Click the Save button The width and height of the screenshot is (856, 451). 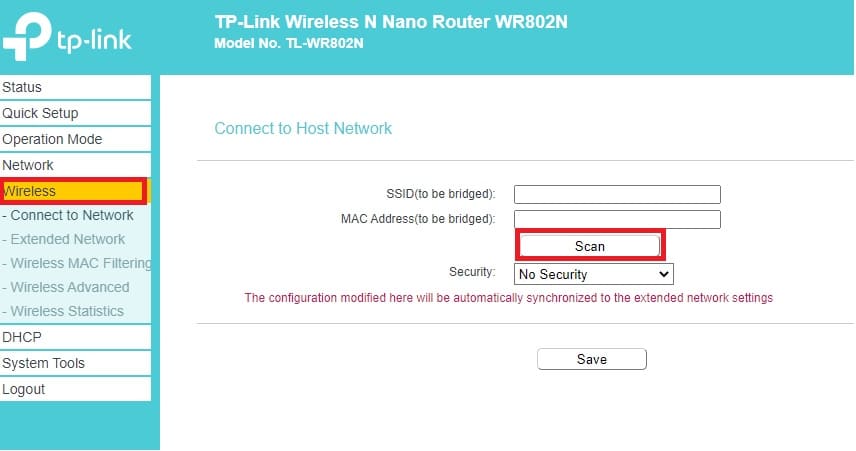(592, 359)
